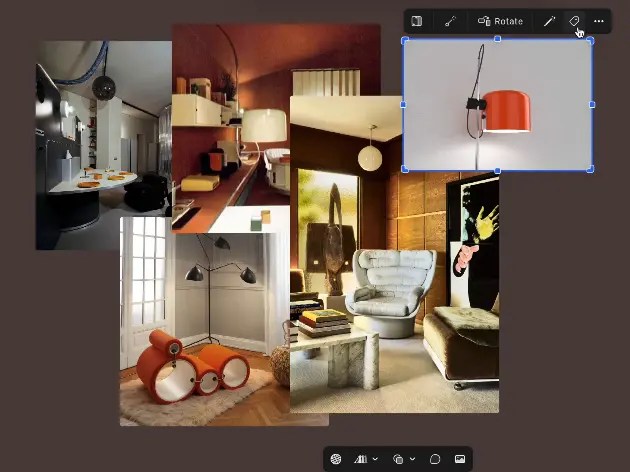The height and width of the screenshot is (472, 630).
Task: Click the globe icon in the bottom toolbar
Action: [336, 459]
